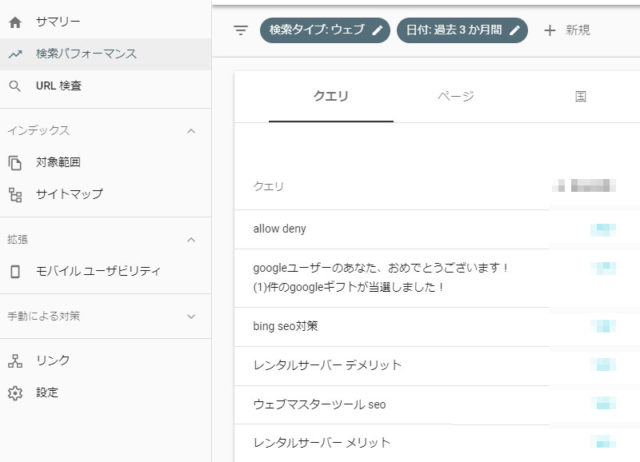Click the pages icon beside 対象範囲
This screenshot has width=640, height=462.
pyautogui.click(x=15, y=163)
